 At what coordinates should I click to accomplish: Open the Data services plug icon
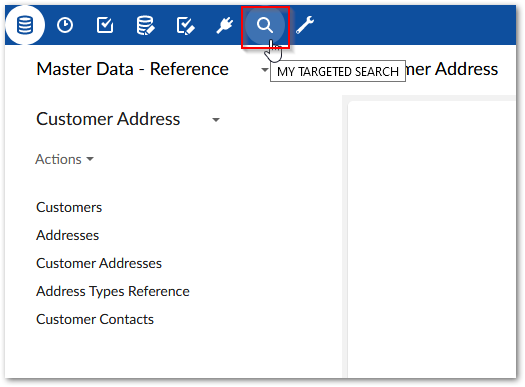click(225, 25)
